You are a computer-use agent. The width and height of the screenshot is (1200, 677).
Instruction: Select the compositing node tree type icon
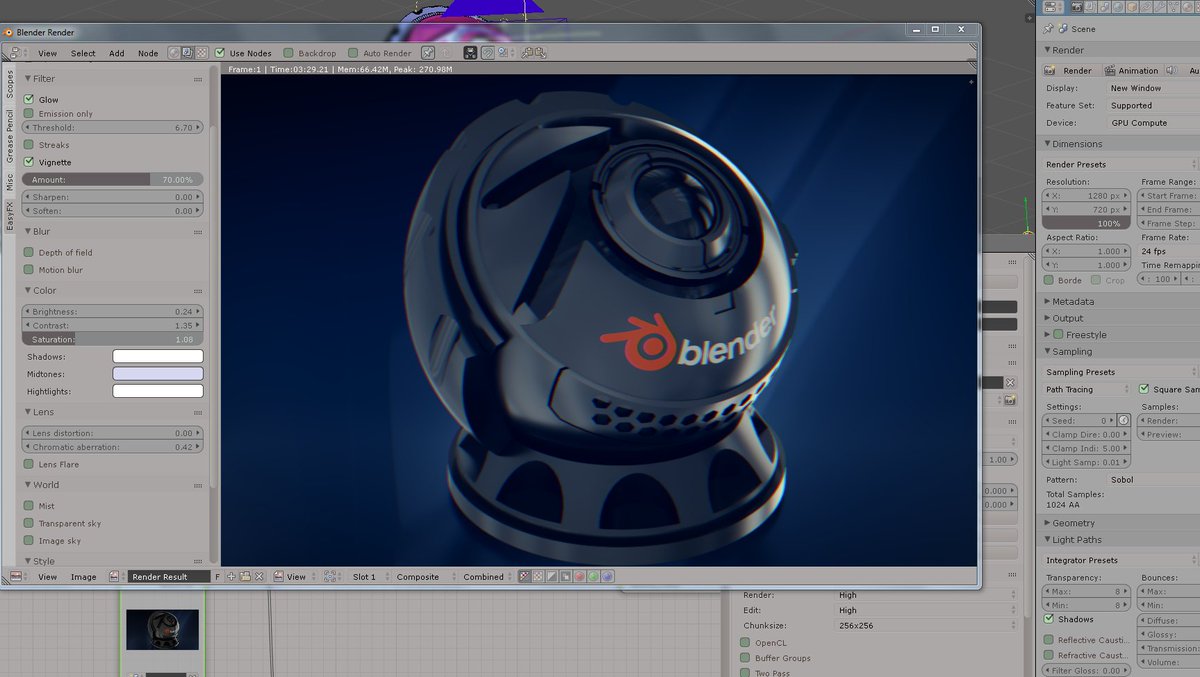coord(188,53)
